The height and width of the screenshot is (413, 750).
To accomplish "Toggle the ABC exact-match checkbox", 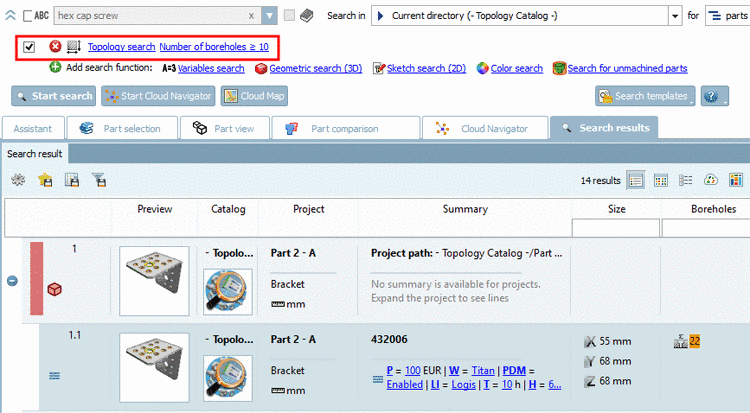I will pos(28,16).
